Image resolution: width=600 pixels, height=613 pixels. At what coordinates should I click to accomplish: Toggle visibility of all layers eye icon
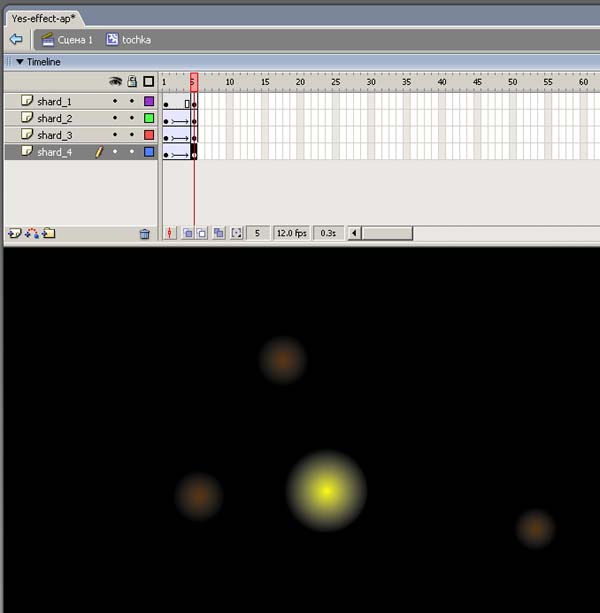point(115,81)
